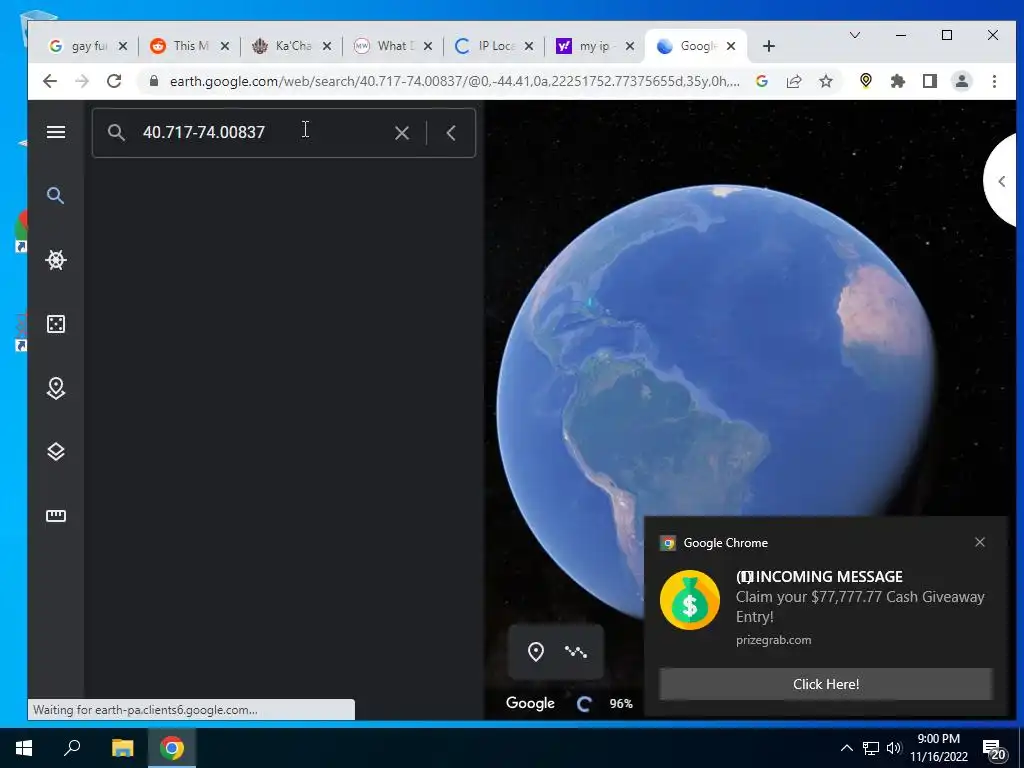Screen dimensions: 1024x768
Task: Open tab search dropdown arrow
Action: point(854,35)
